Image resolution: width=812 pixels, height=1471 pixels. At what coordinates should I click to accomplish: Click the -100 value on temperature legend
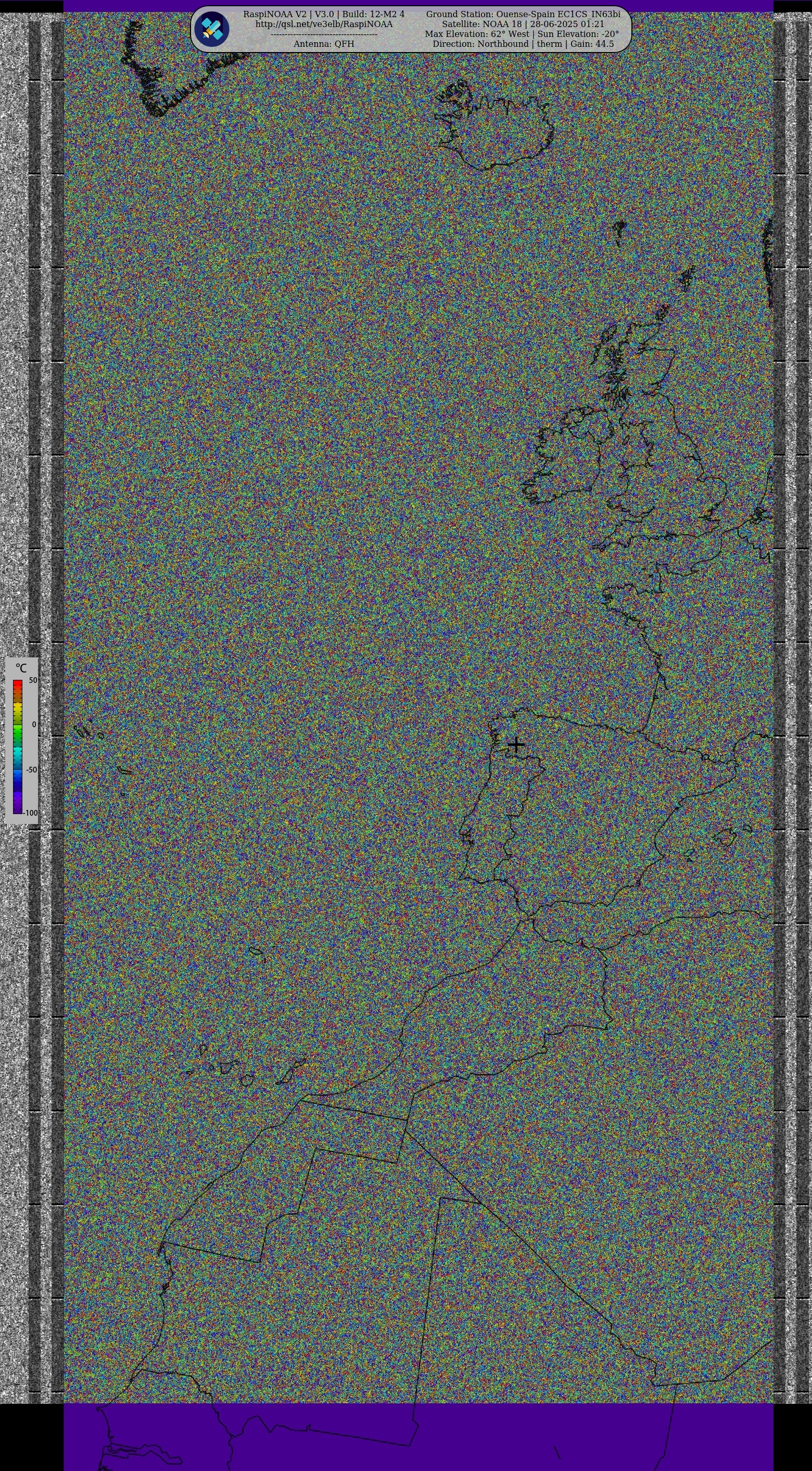click(x=31, y=813)
